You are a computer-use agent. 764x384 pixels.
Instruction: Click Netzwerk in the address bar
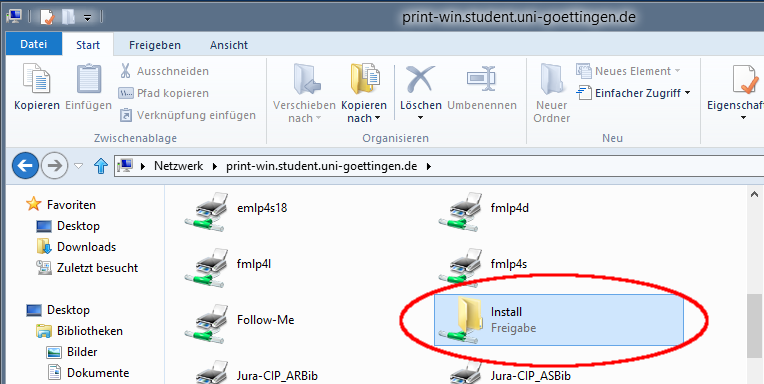click(178, 166)
